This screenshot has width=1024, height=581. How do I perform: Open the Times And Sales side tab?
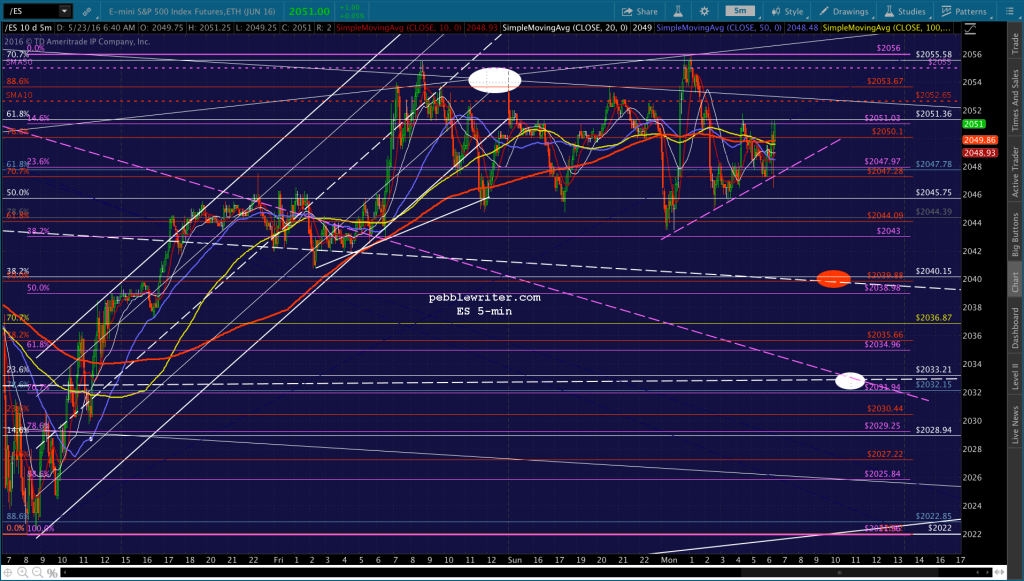click(x=1016, y=100)
